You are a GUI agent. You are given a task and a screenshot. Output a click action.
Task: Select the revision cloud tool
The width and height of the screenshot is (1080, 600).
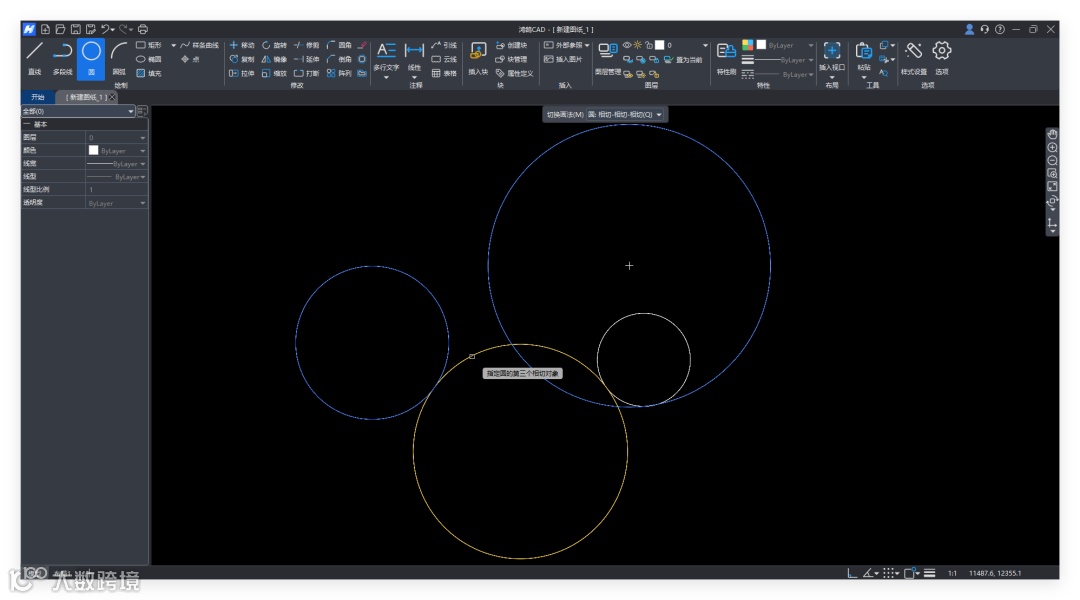point(444,59)
